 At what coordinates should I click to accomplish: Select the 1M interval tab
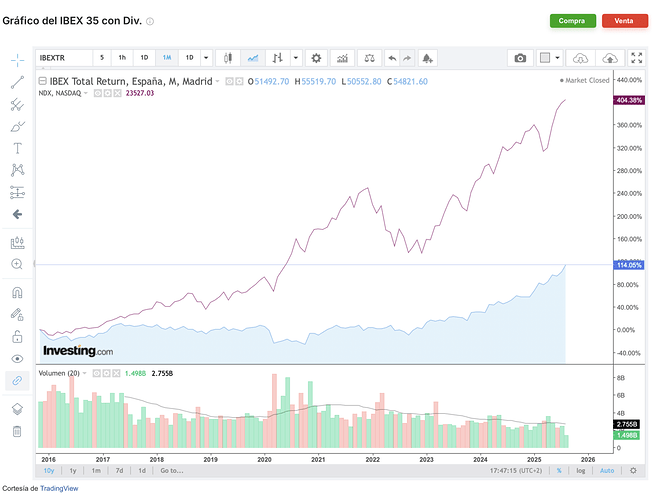pos(167,58)
